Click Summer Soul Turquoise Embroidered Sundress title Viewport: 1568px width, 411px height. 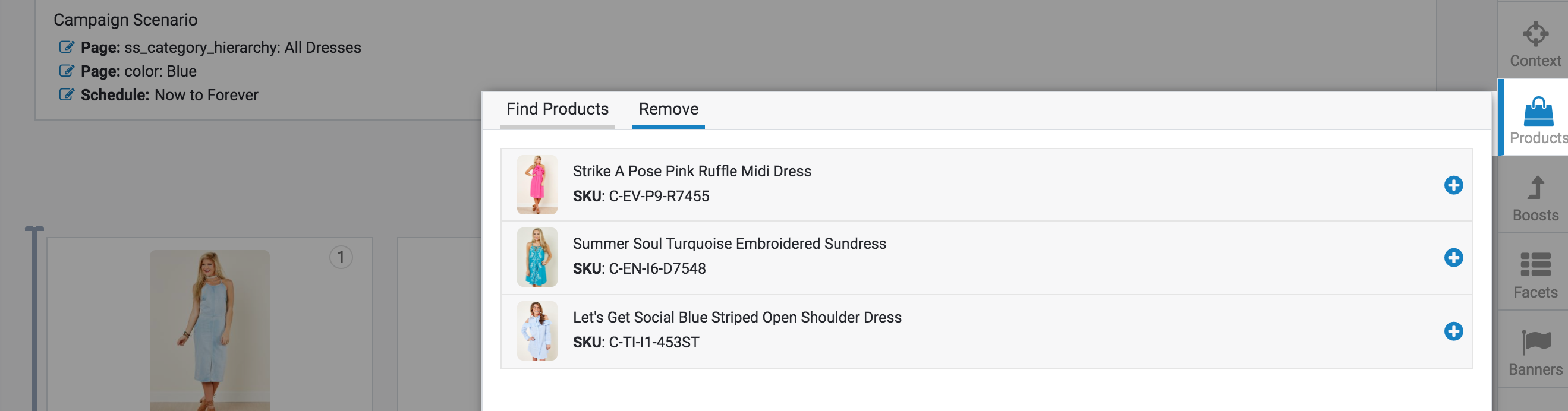pyautogui.click(x=729, y=244)
